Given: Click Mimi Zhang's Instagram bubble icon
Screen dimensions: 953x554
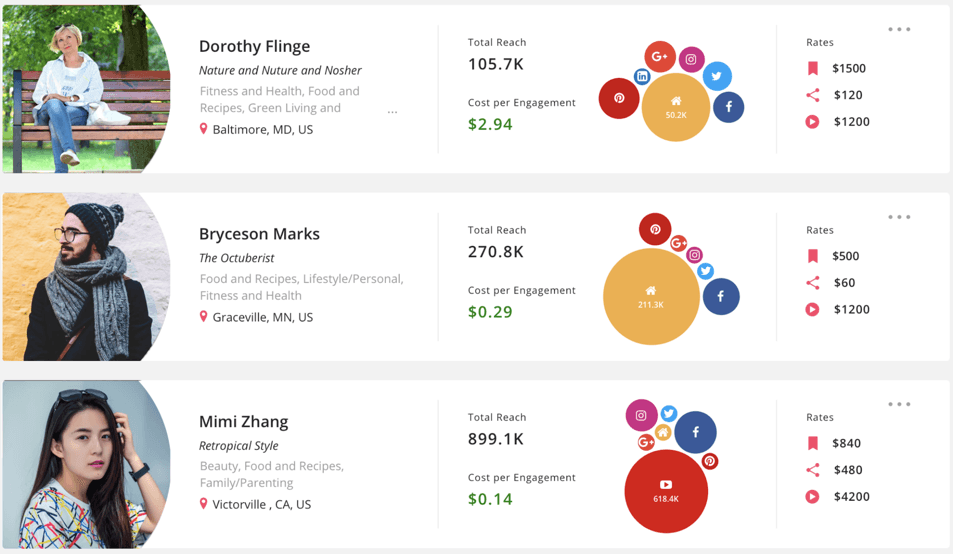Looking at the screenshot, I should [641, 415].
